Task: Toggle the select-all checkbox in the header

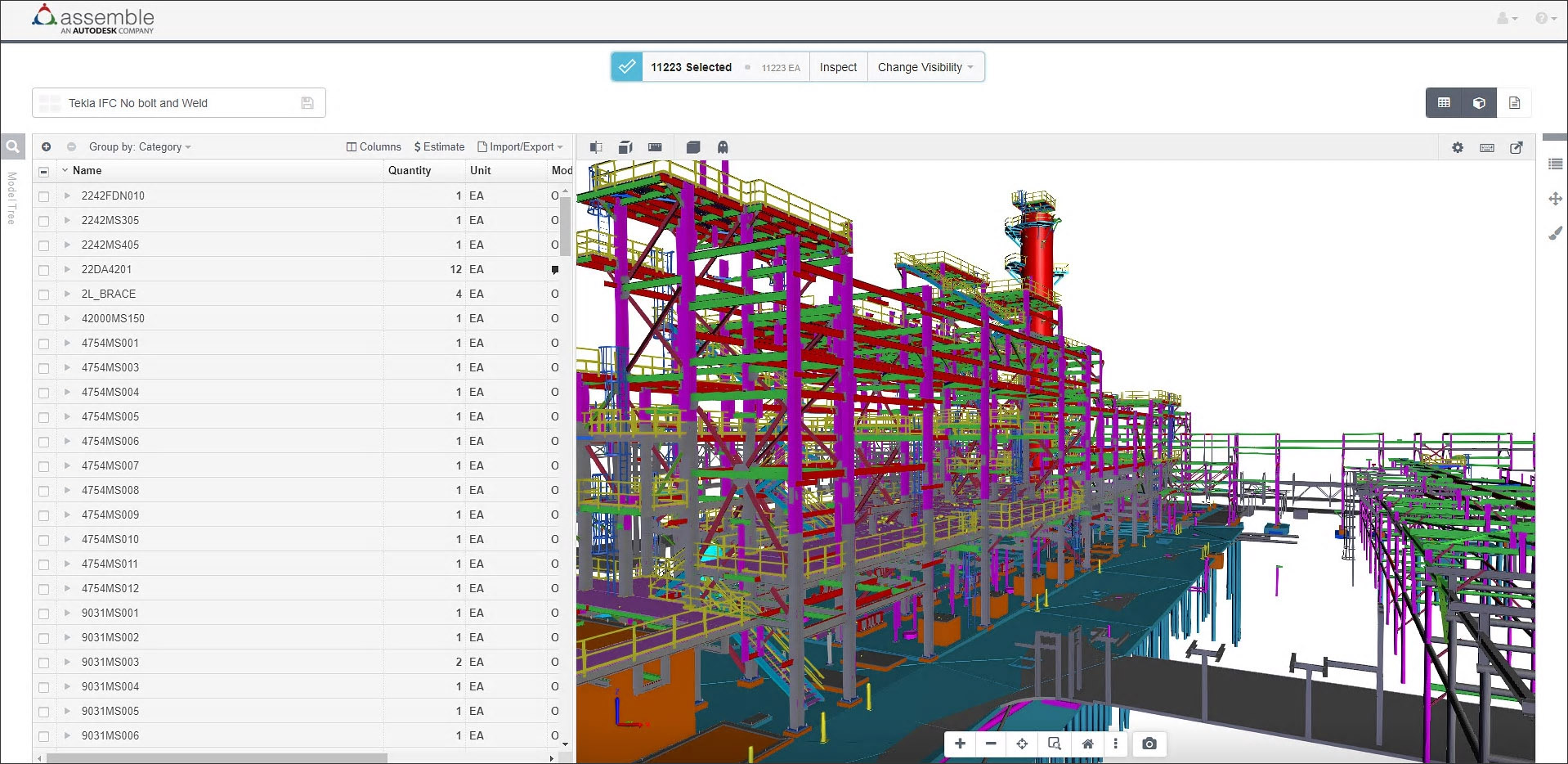Action: click(x=44, y=171)
